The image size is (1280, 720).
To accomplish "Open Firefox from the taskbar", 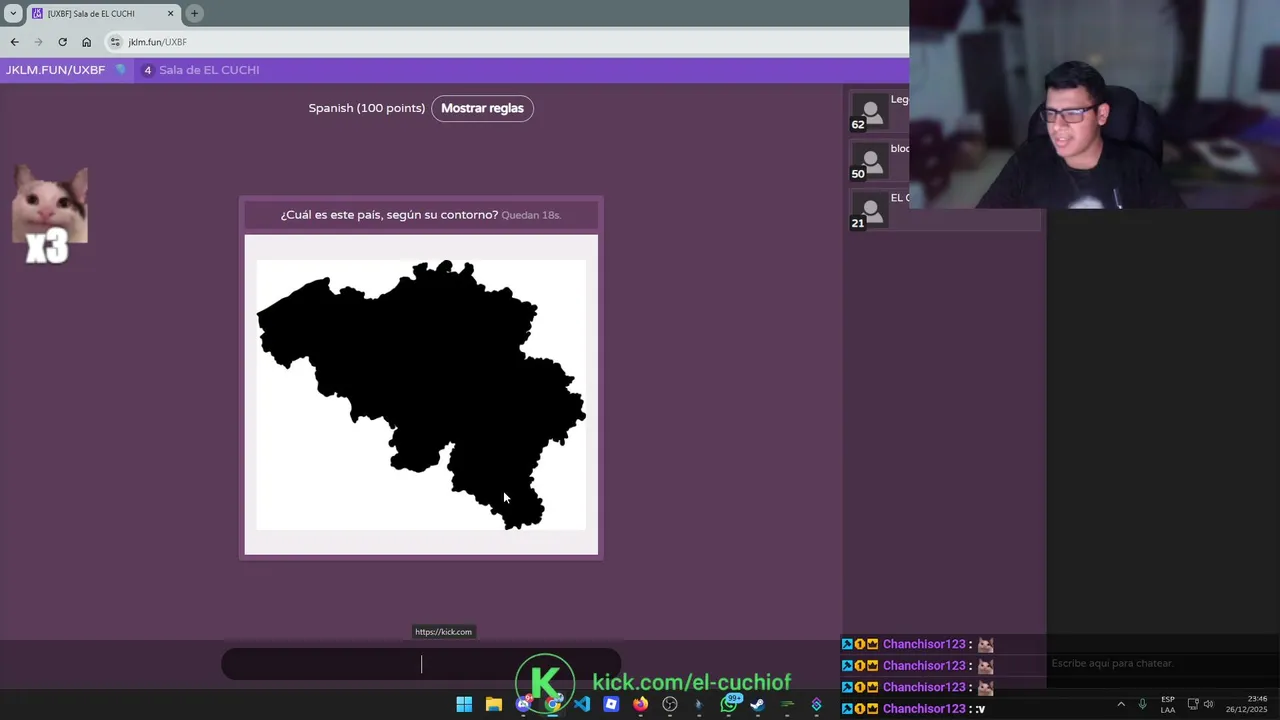I will pos(640,704).
